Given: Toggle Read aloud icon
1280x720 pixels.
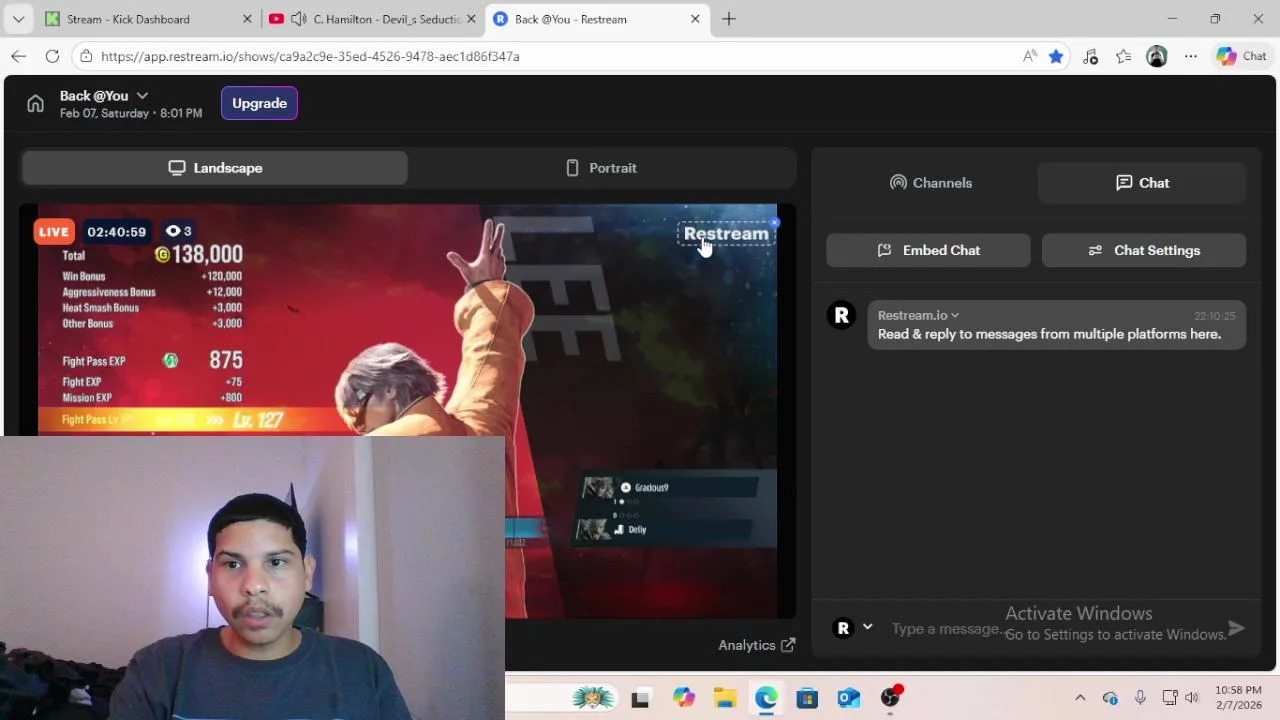Looking at the screenshot, I should point(1030,56).
